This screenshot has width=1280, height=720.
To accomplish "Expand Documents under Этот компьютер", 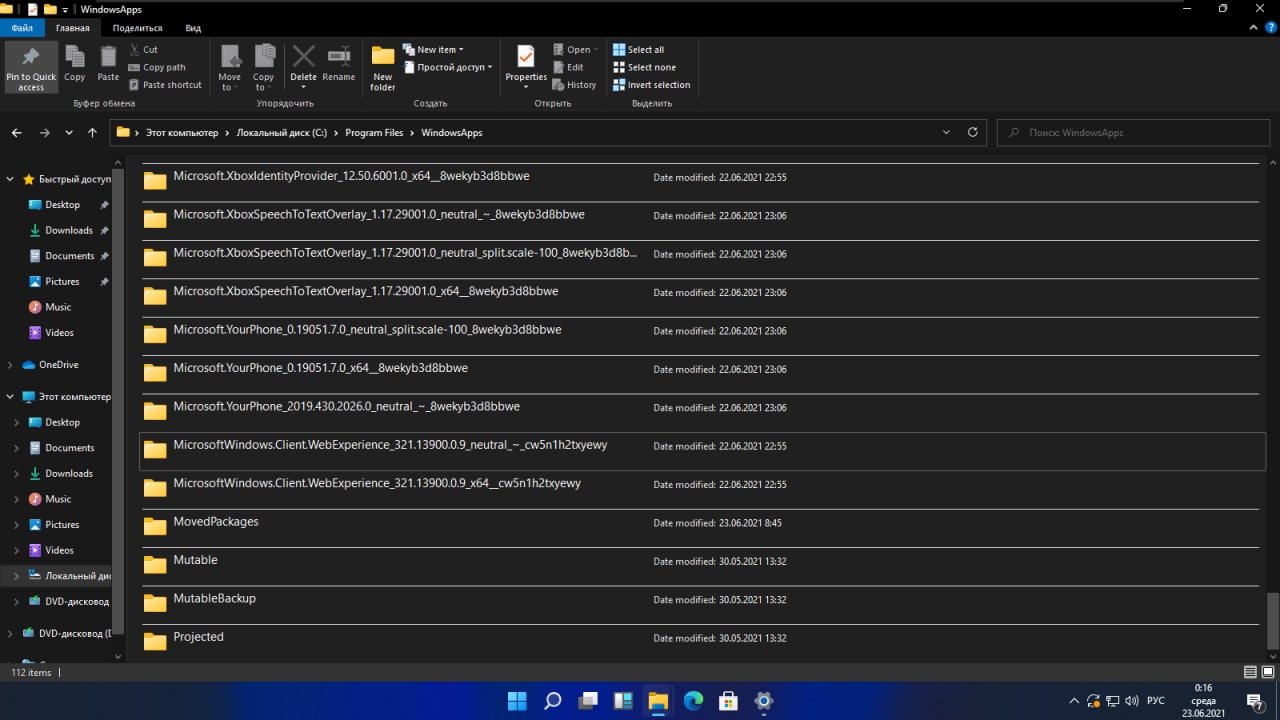I will [x=16, y=448].
